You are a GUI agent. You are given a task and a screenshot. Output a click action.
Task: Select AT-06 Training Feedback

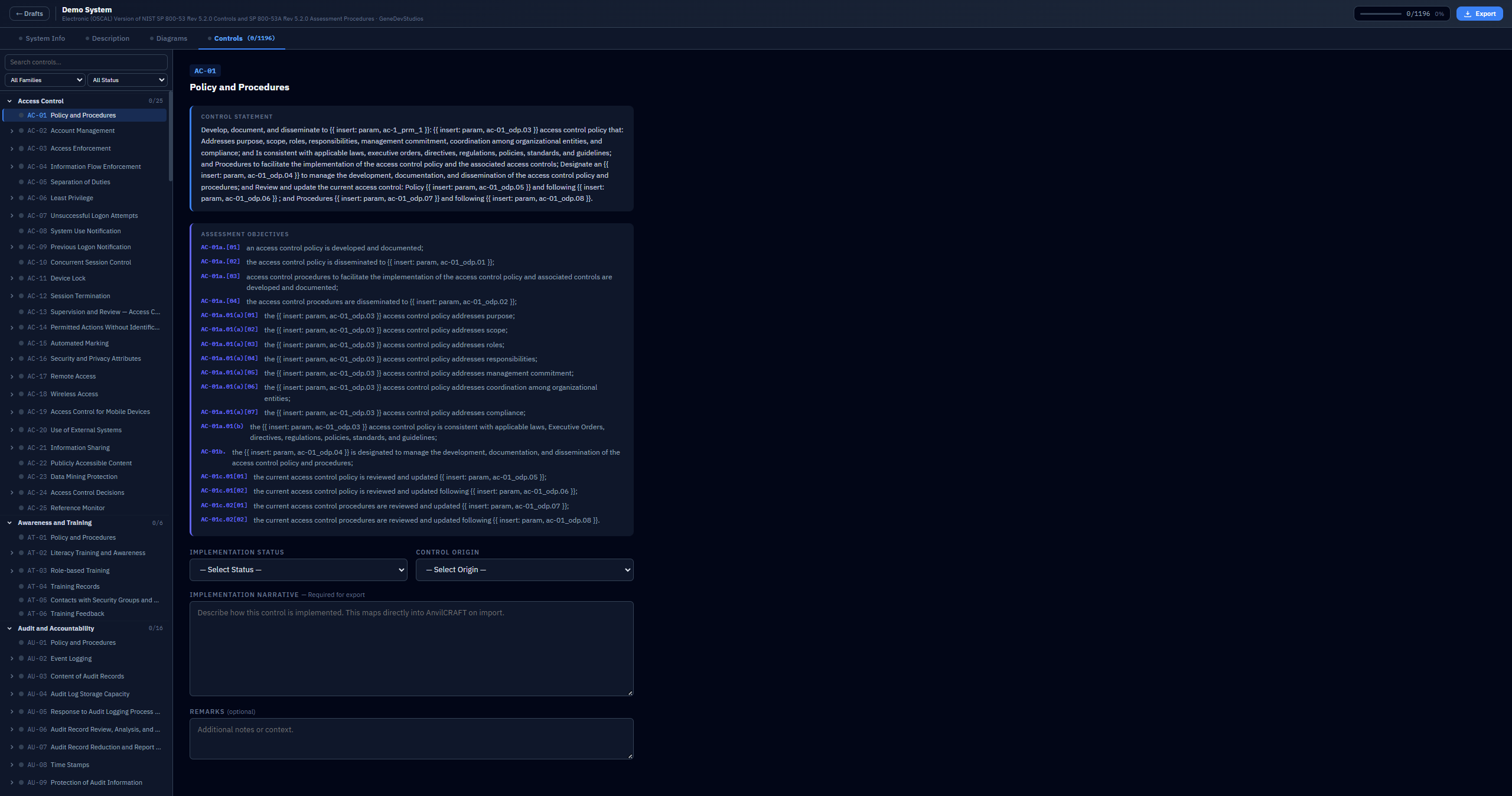coord(85,614)
